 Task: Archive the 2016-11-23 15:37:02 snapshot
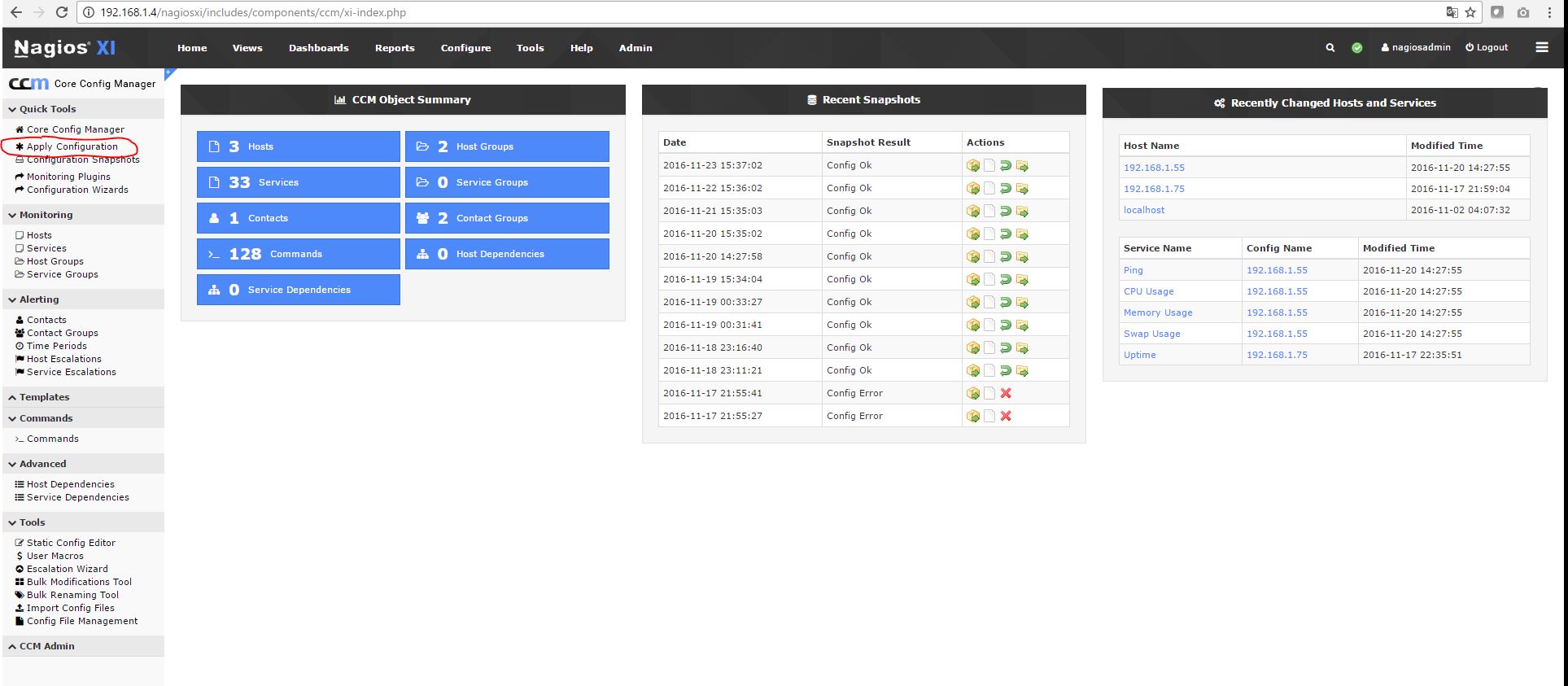(x=1022, y=165)
